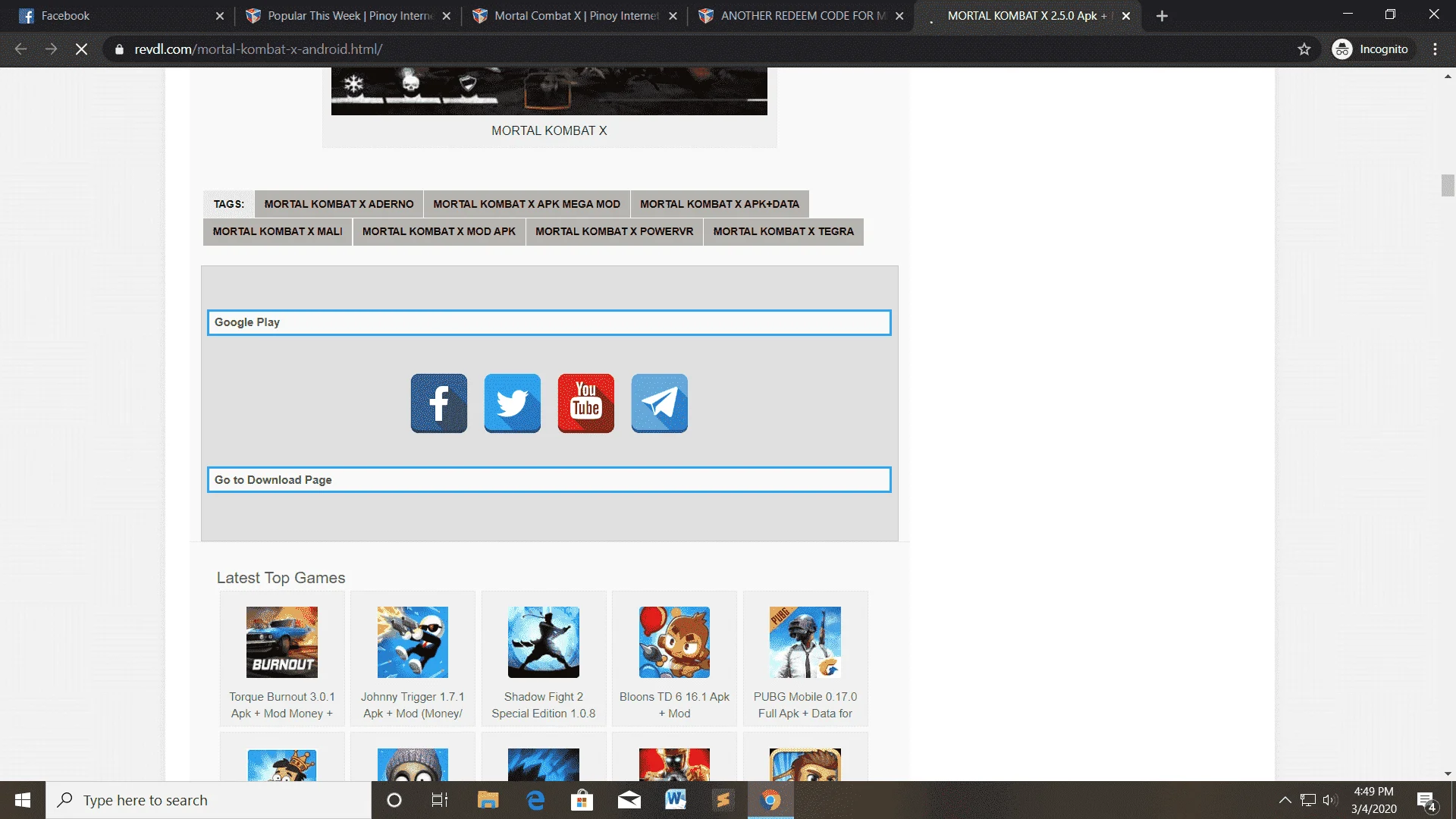Open the MORTAL KOMBAT X TEGRA tag

(783, 232)
